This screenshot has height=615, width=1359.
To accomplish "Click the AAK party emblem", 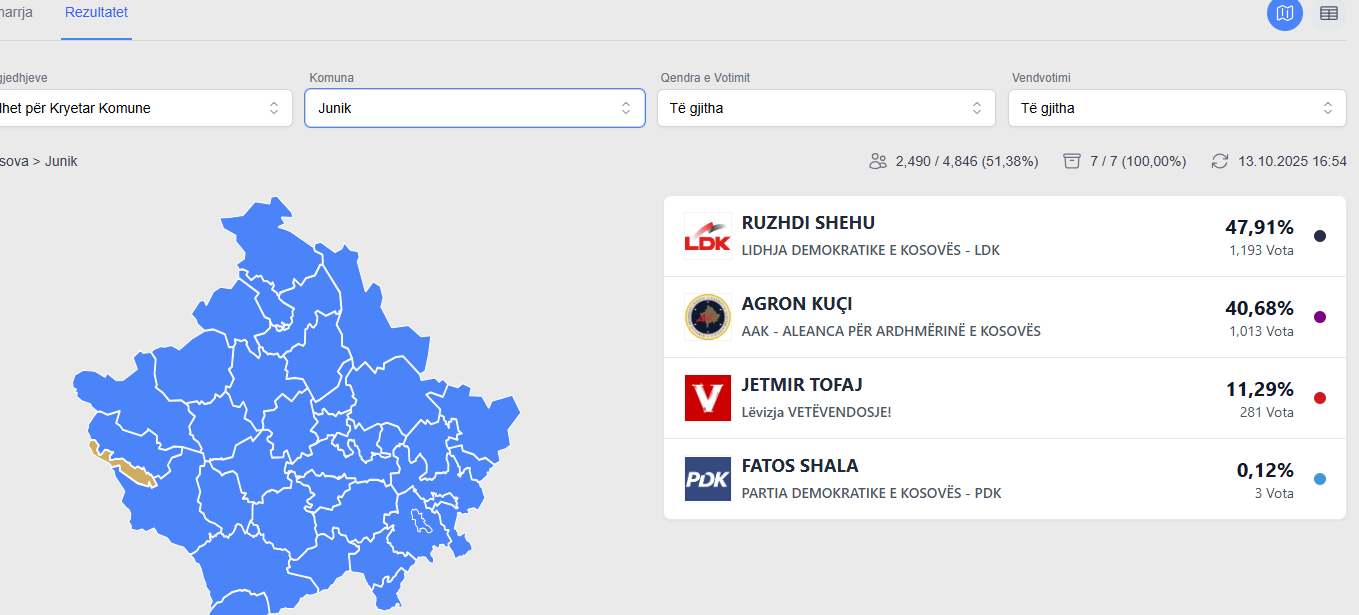I will coord(707,317).
